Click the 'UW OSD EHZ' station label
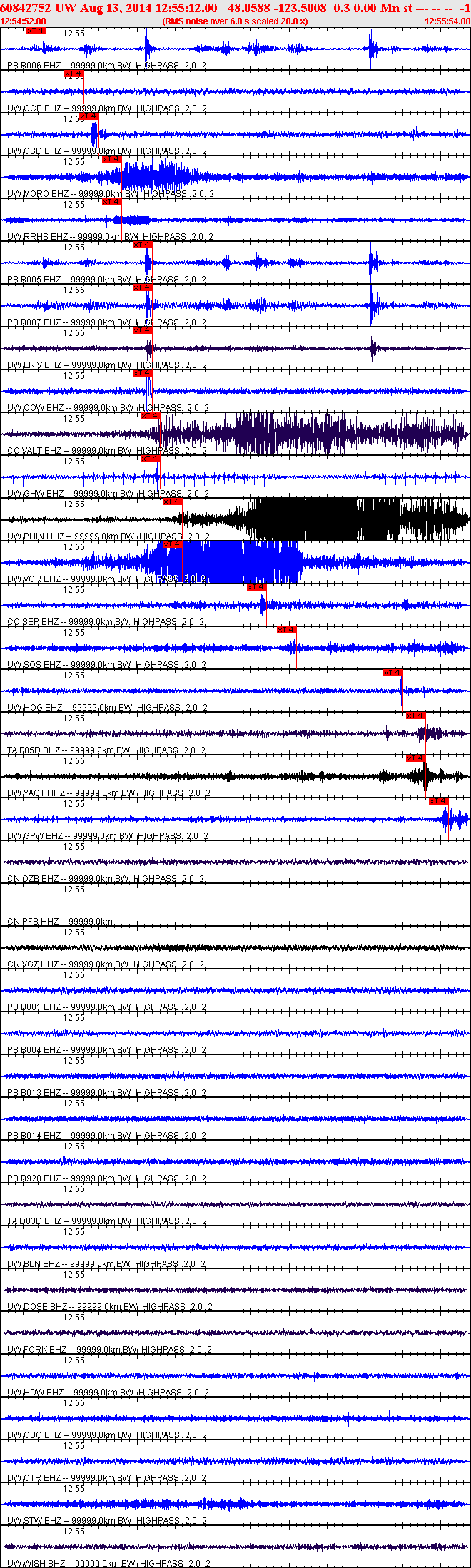Image resolution: width=471 pixels, height=1568 pixels. coord(34,151)
